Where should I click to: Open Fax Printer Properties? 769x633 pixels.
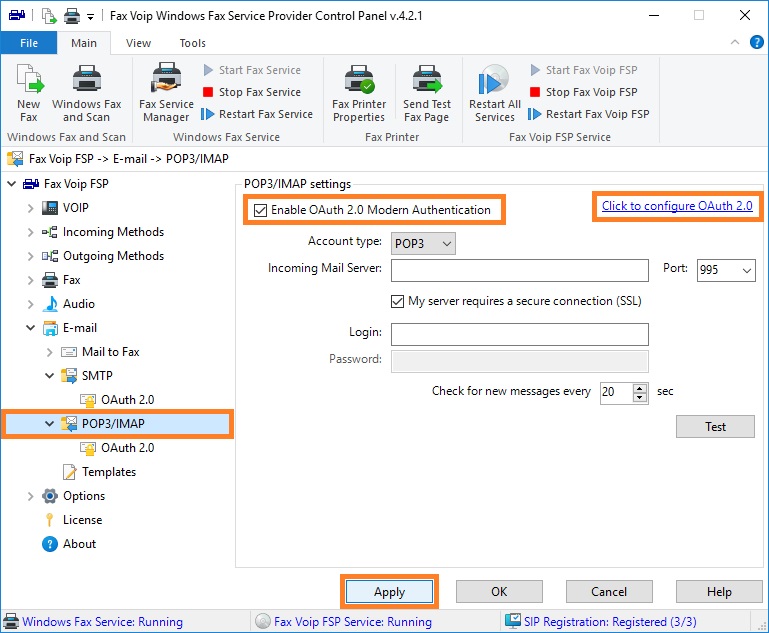359,93
